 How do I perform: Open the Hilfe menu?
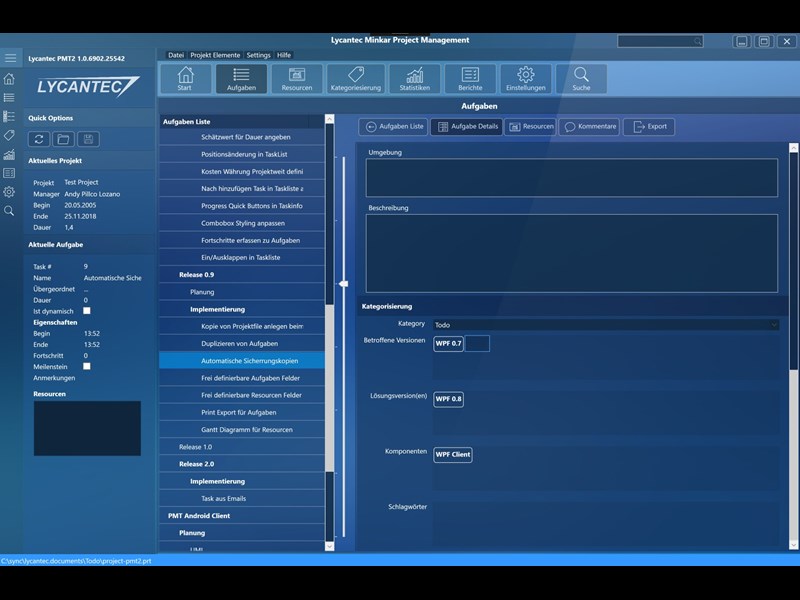point(284,55)
